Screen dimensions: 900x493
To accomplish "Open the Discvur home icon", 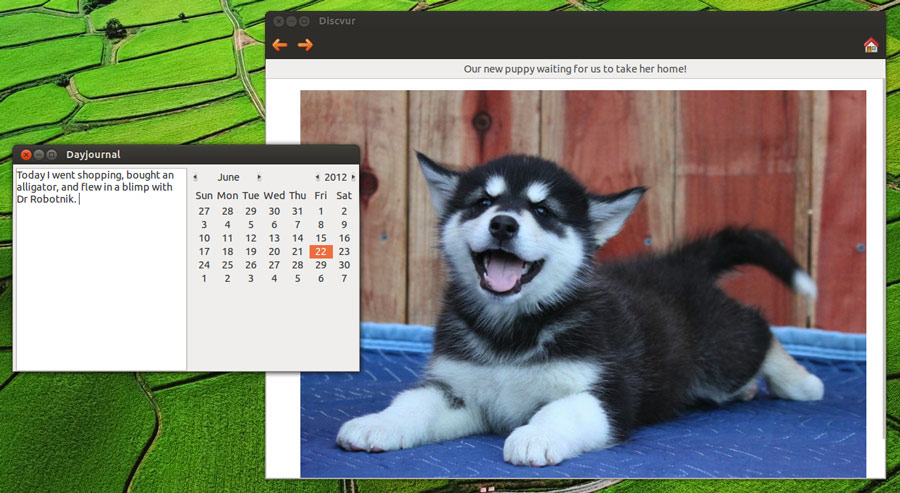I will coord(870,45).
